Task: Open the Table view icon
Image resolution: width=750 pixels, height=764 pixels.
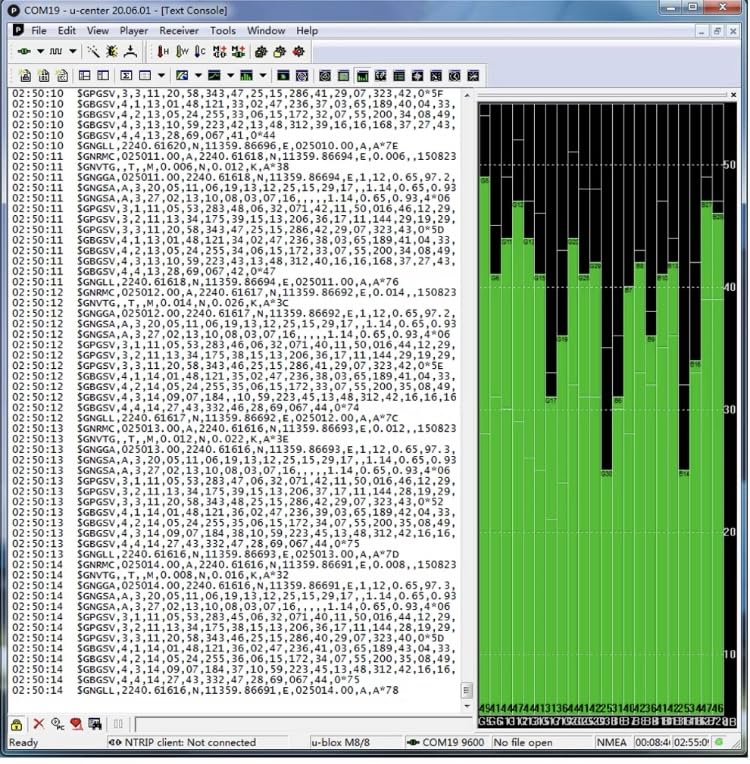Action: [x=145, y=76]
